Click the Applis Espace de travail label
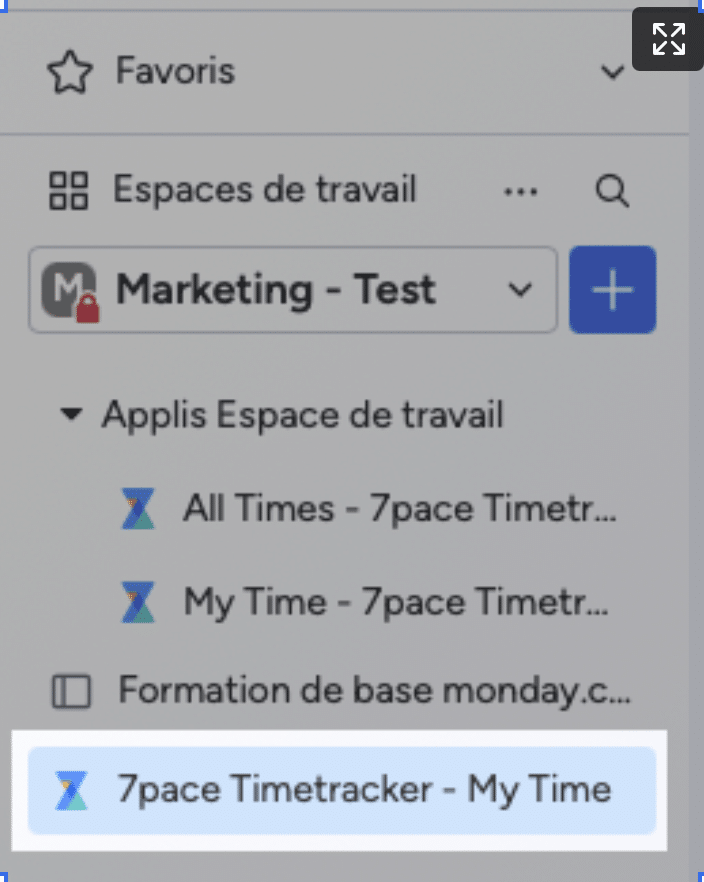This screenshot has width=704, height=882. tap(303, 416)
